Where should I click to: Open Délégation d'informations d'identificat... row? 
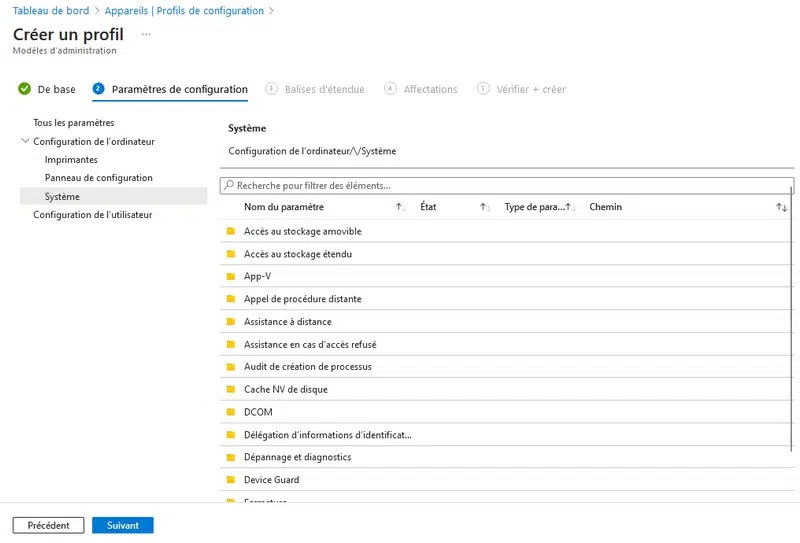(507, 435)
